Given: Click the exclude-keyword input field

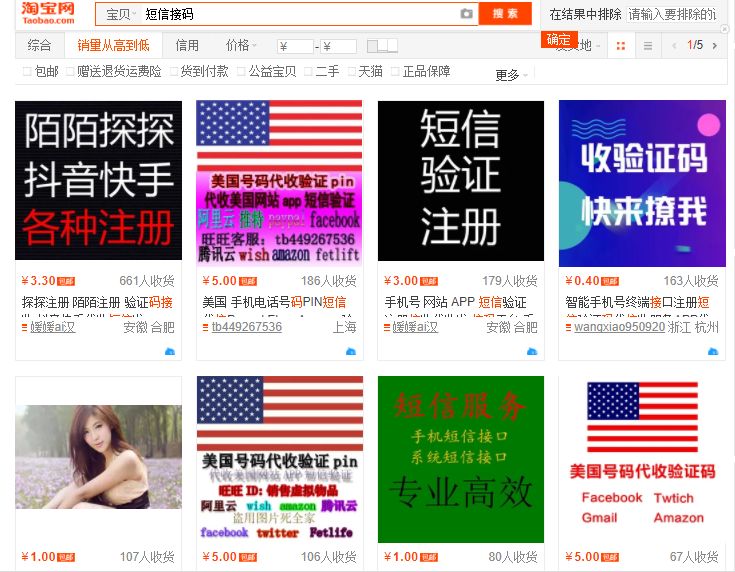Looking at the screenshot, I should (672, 14).
